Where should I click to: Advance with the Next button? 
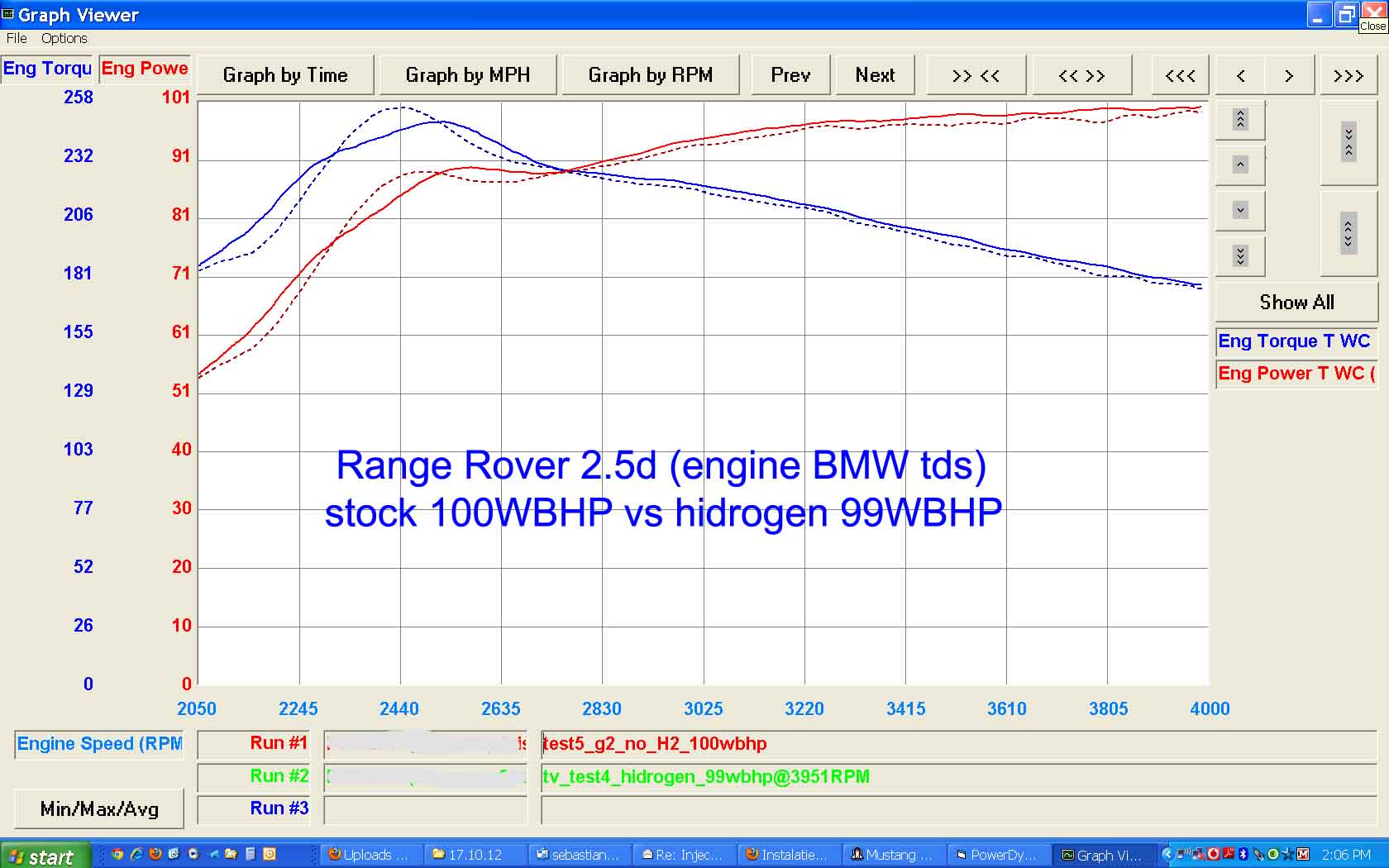click(875, 75)
